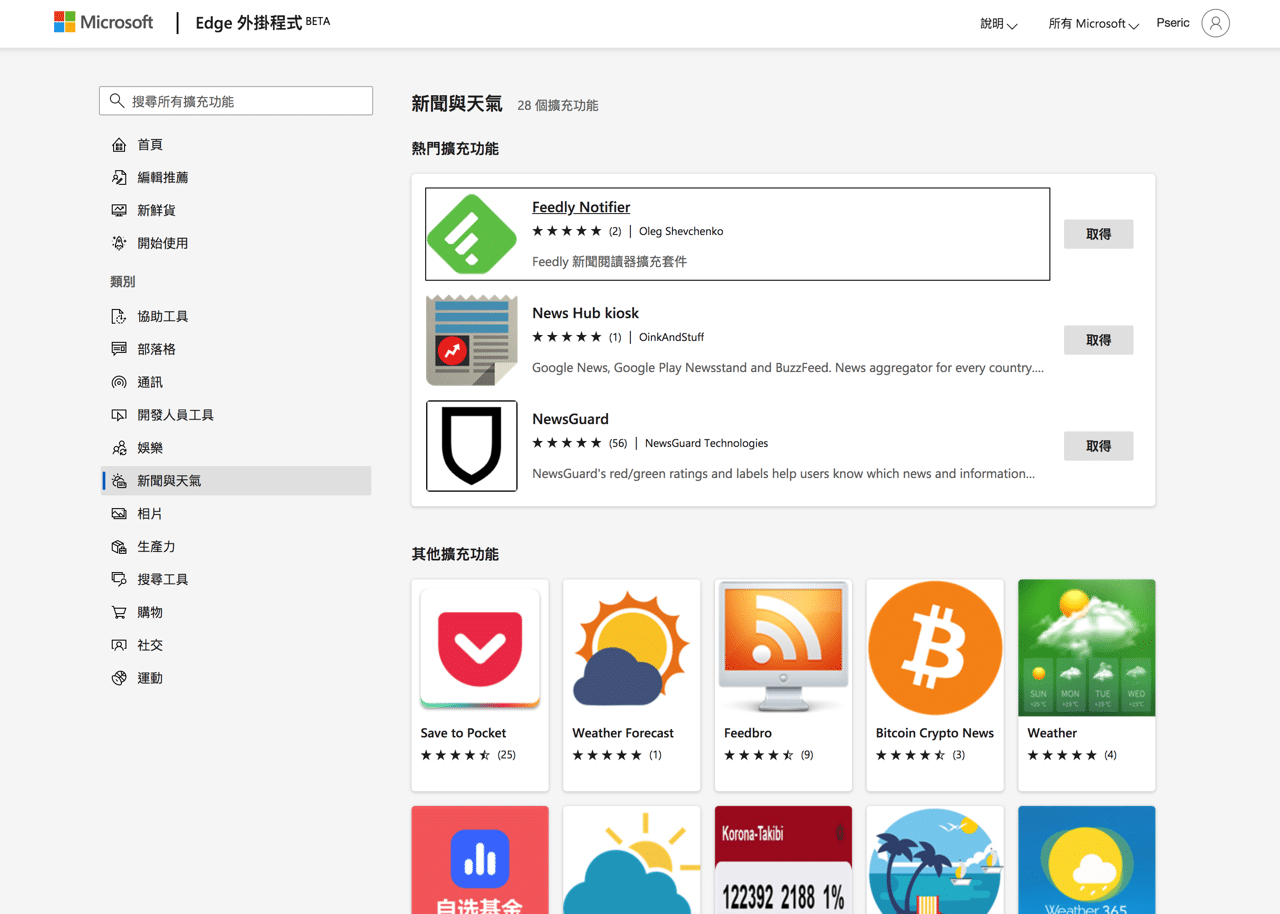Click the search magnifier icon

[x=117, y=101]
